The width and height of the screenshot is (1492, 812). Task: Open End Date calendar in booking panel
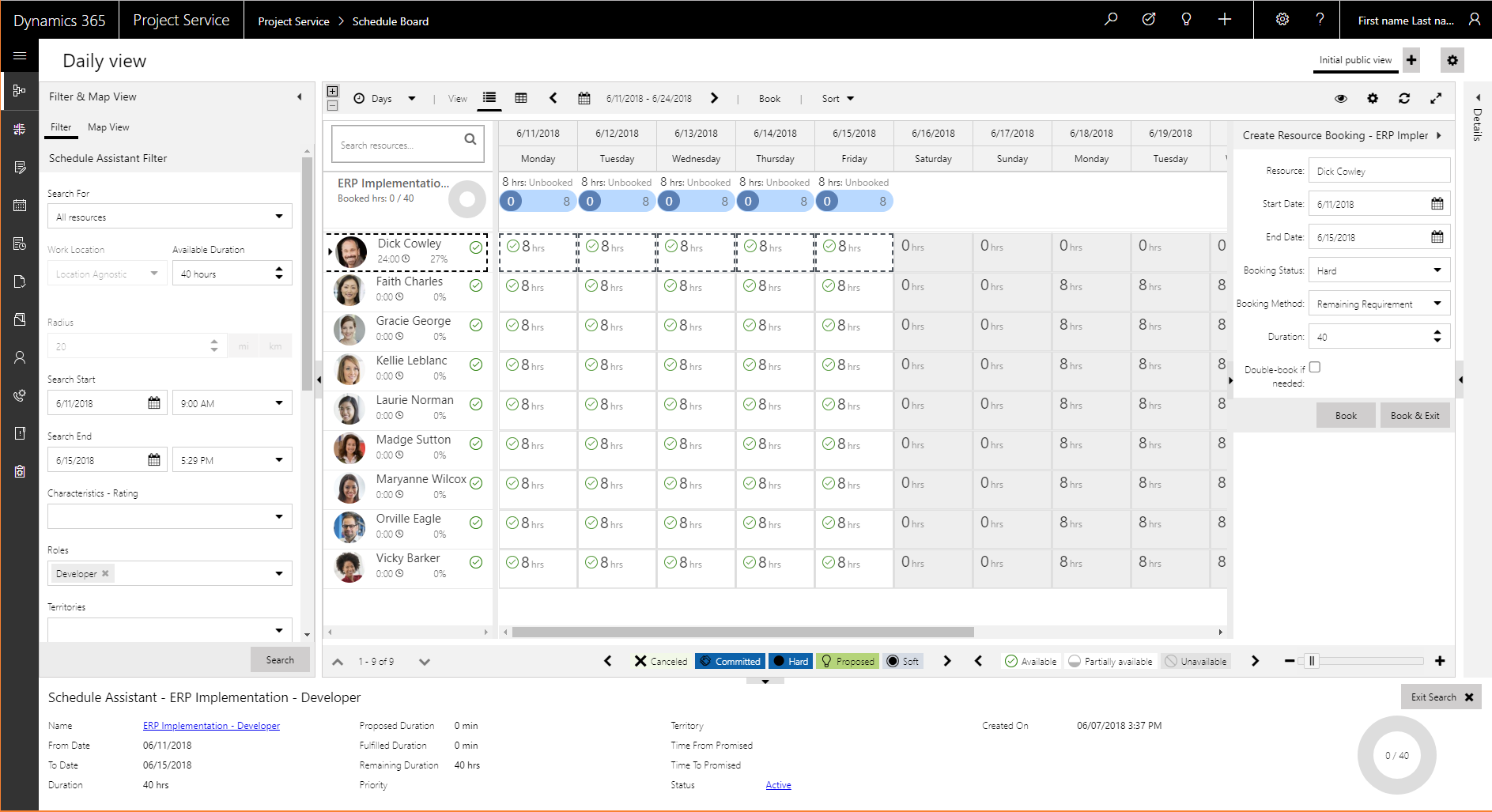point(1437,237)
